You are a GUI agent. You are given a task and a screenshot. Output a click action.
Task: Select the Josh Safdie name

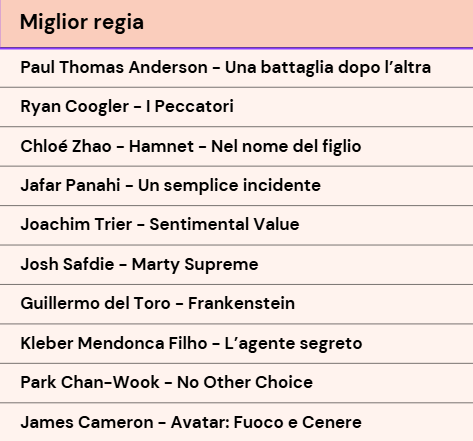click(67, 264)
